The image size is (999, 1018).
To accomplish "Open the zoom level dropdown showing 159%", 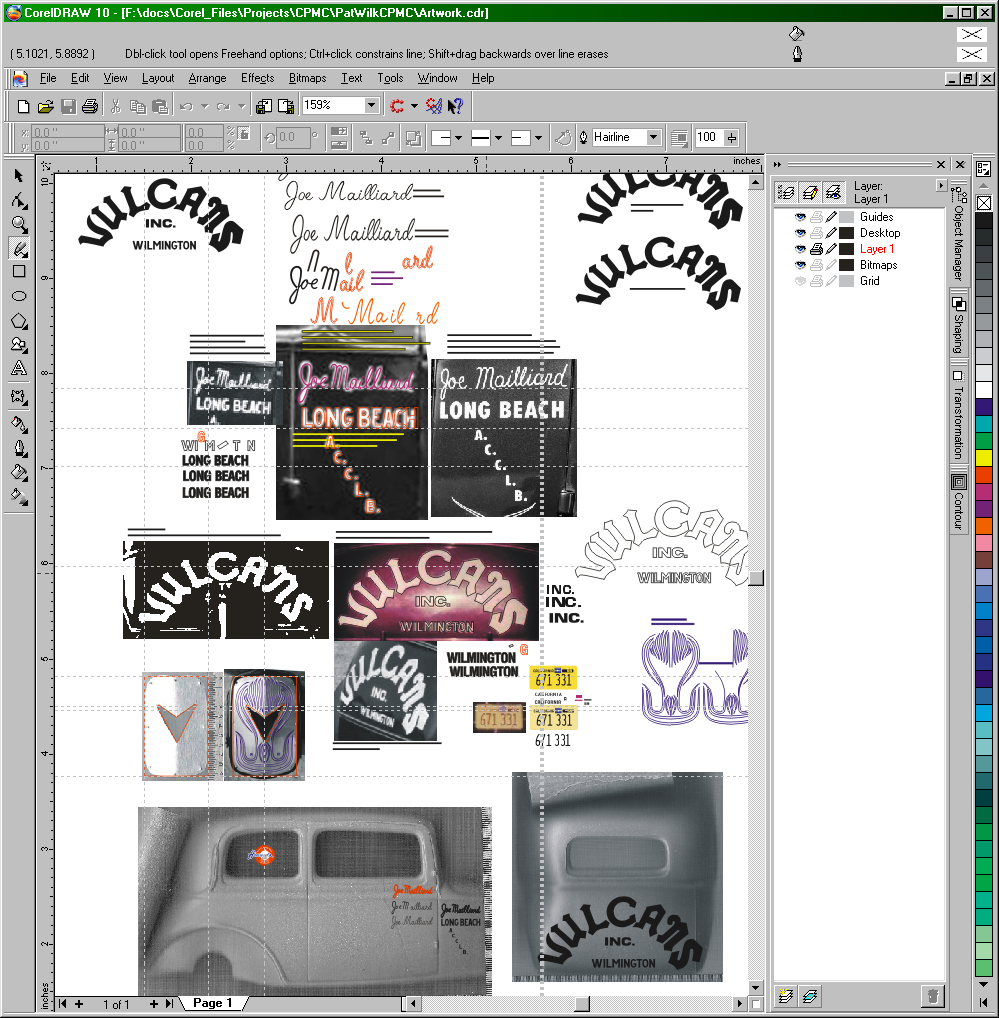I will coord(371,105).
